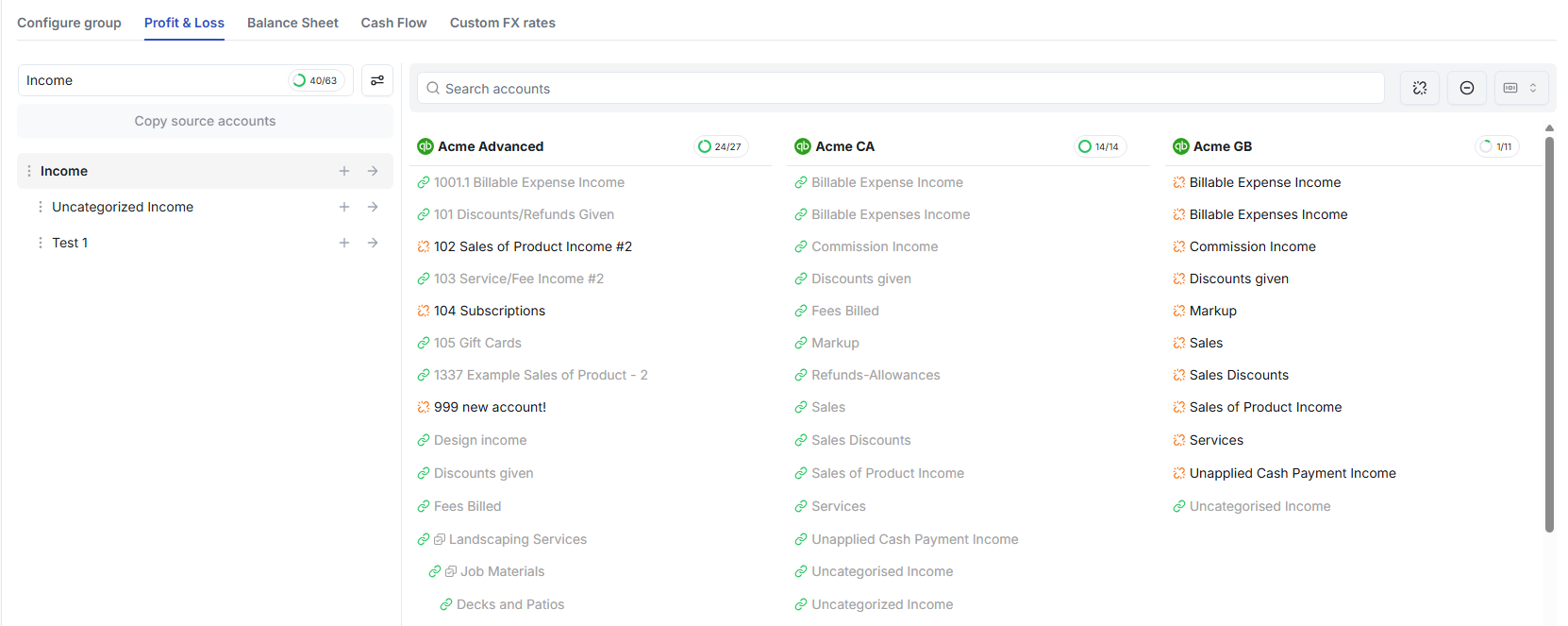Click unmapped icon of Acme GB Services
1568x626 pixels.
pos(1179,440)
